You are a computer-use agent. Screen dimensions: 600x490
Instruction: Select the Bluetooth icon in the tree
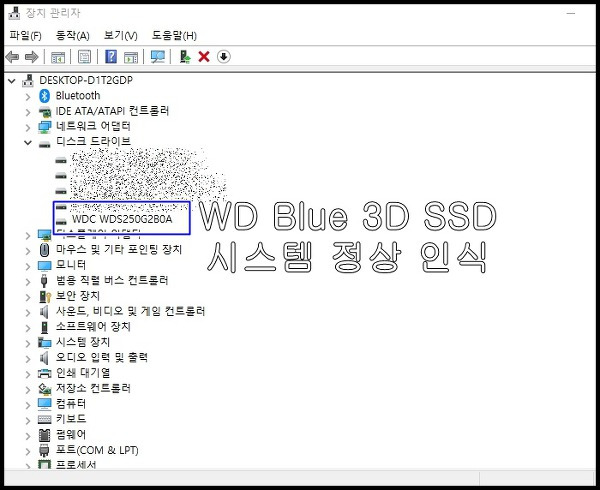coord(44,96)
